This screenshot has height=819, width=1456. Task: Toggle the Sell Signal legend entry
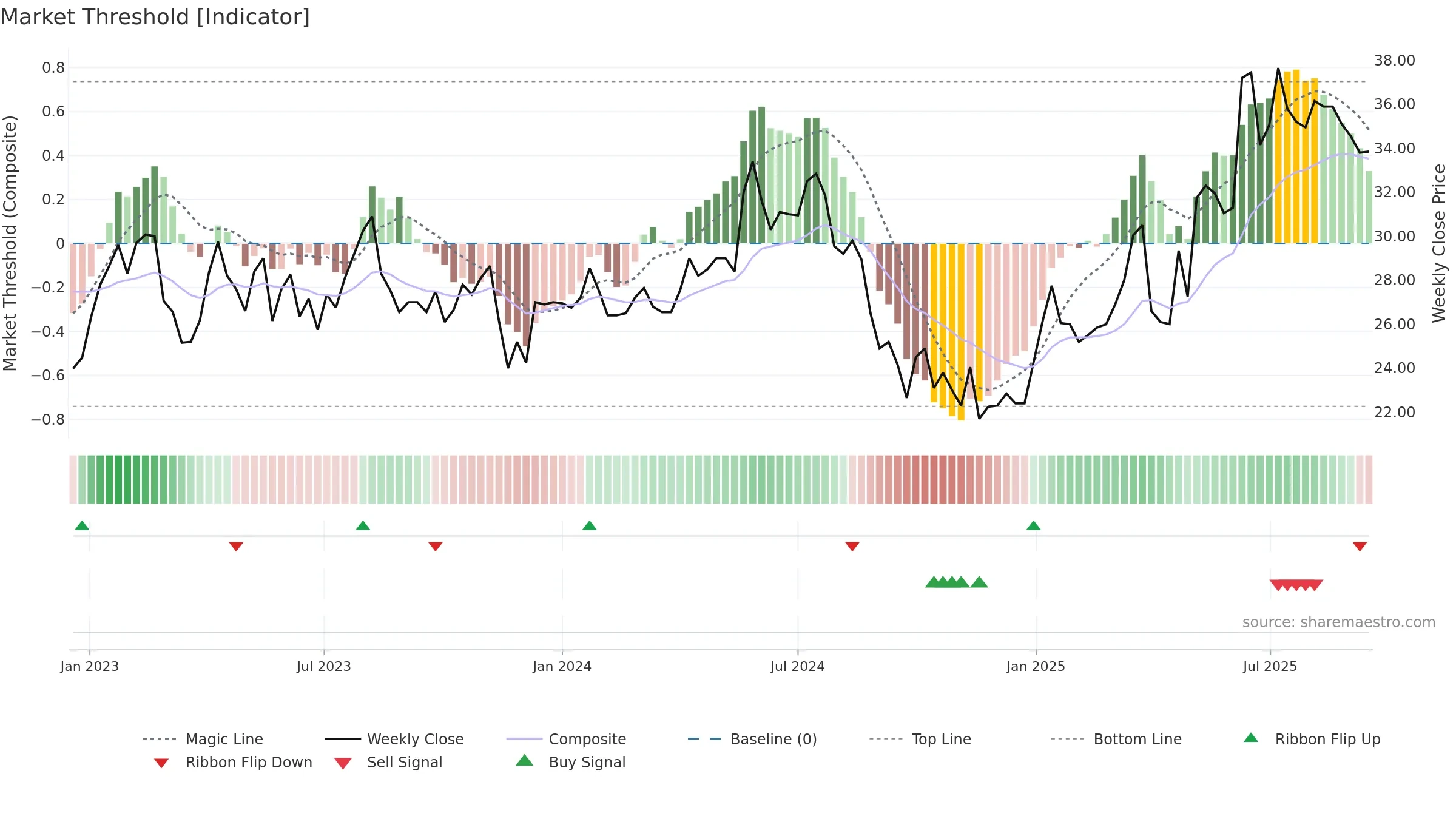point(388,762)
